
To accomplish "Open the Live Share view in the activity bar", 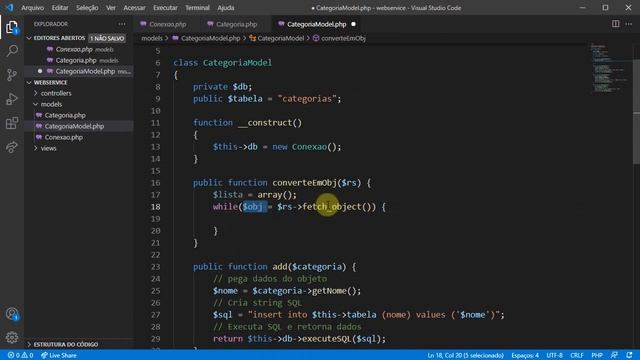I will pos(12,147).
